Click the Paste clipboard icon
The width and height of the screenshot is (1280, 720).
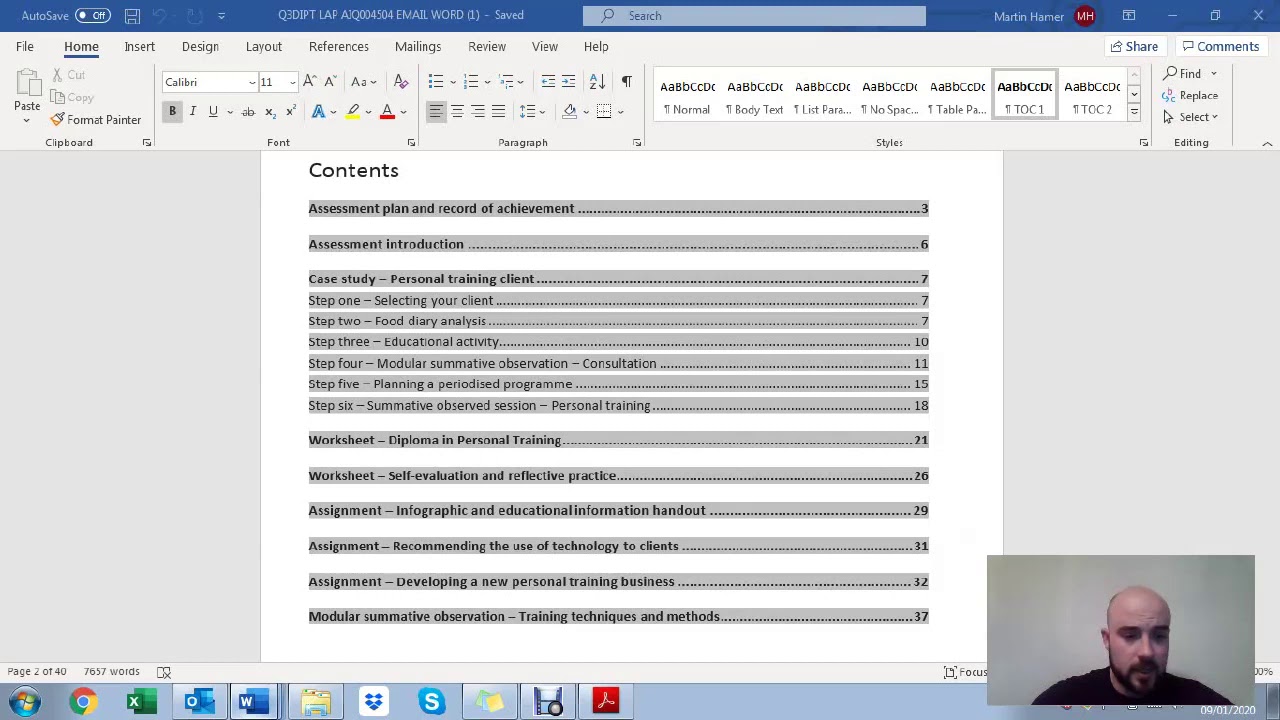pos(27,84)
